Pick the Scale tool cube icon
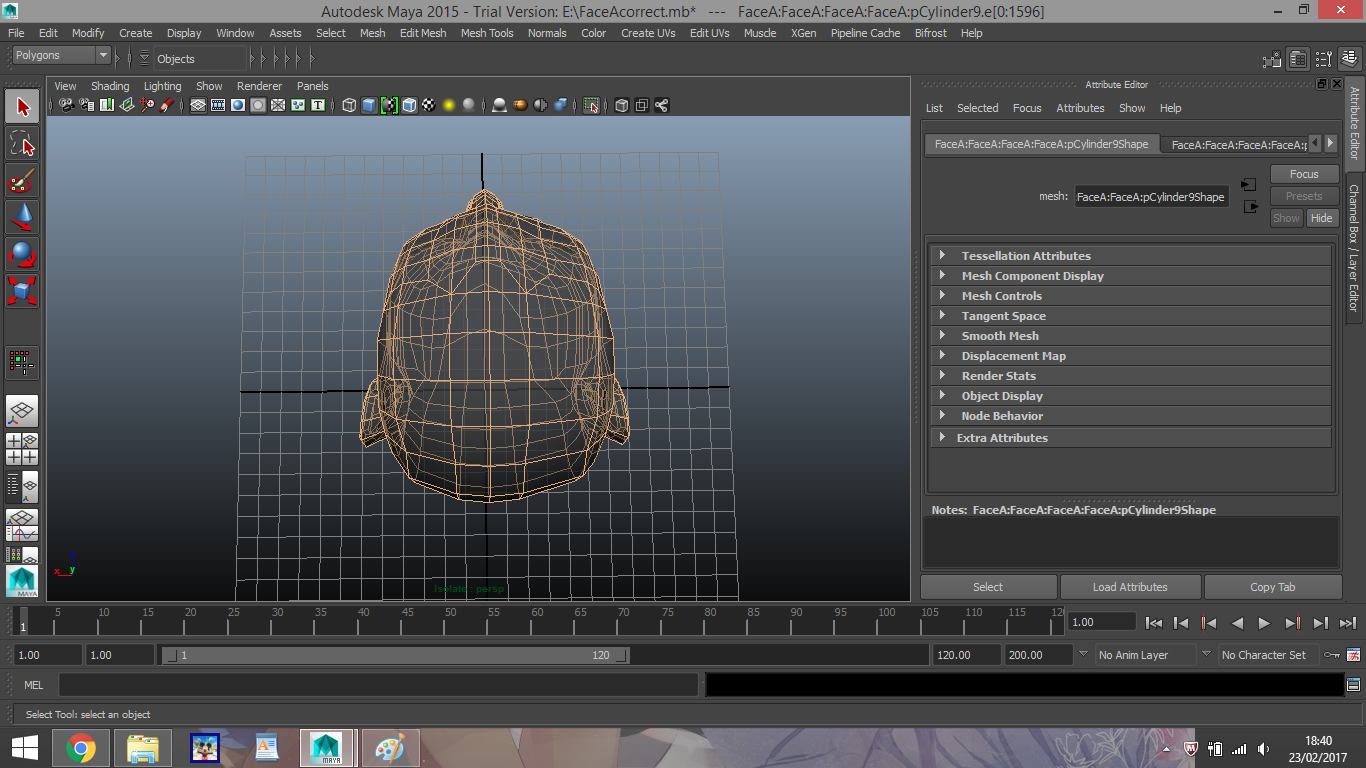Image resolution: width=1366 pixels, height=768 pixels. [22, 291]
